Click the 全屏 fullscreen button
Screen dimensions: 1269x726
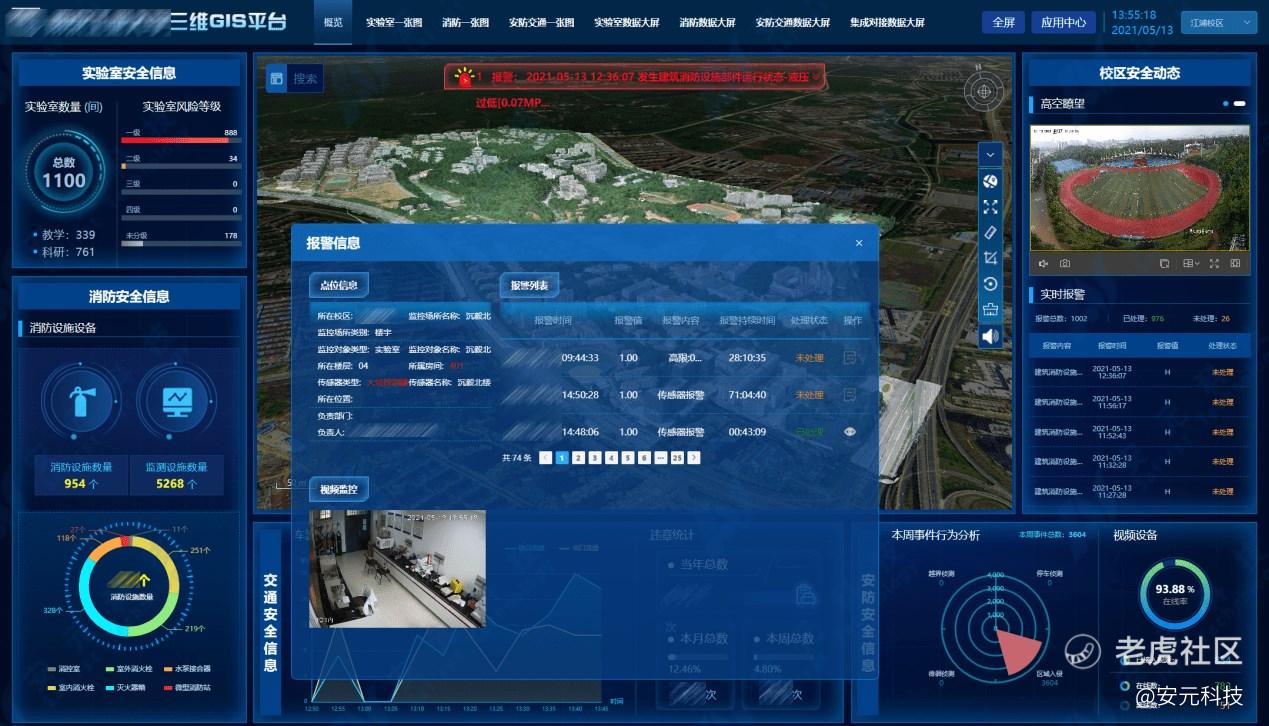click(x=1004, y=22)
